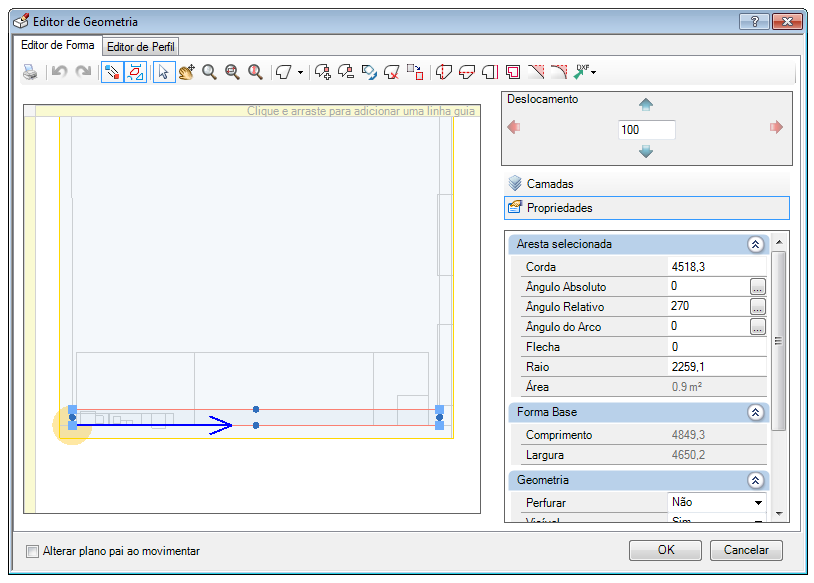This screenshot has width=814, height=583.
Task: Click the print icon in toolbar
Action: click(x=31, y=72)
